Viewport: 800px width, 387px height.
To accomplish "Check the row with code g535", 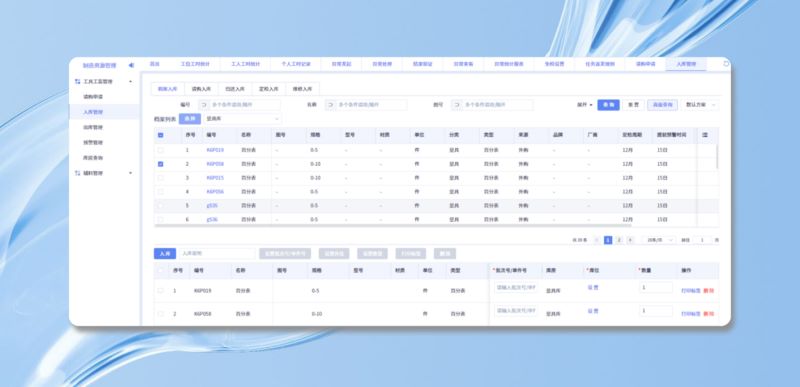I will 161,205.
